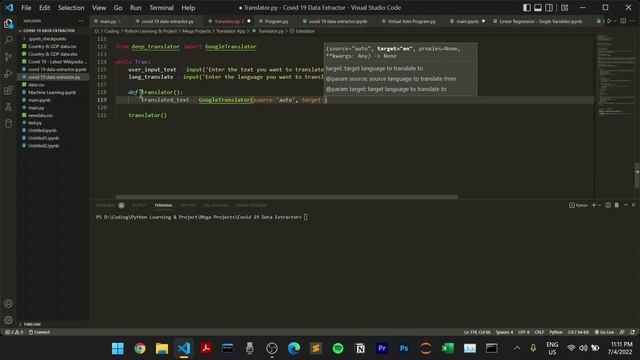Switch to Linear Regression - Single Variables.ipynb tab
640x360 pixels.
(540, 21)
